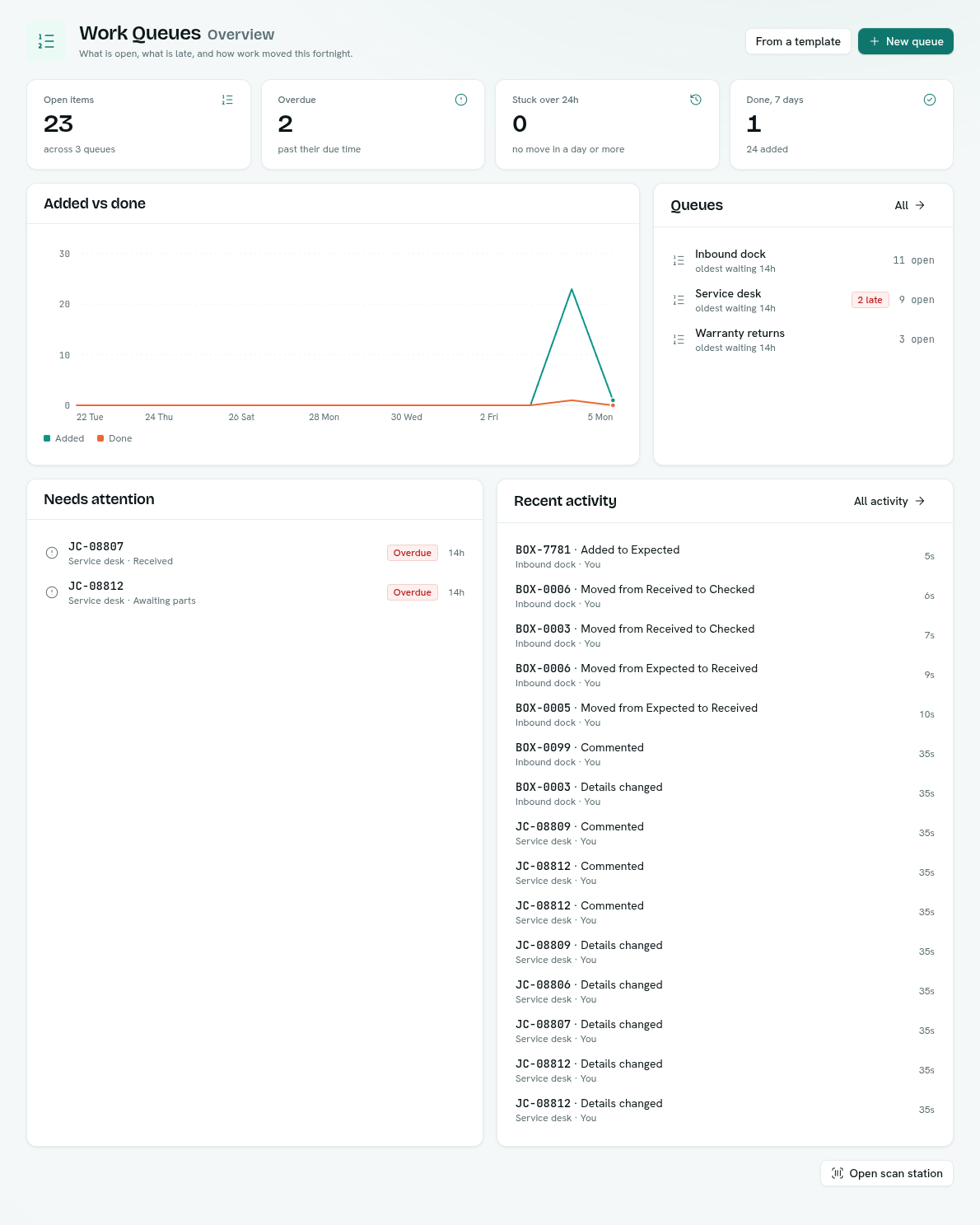
Task: Click the Recent activity heading
Action: click(565, 501)
